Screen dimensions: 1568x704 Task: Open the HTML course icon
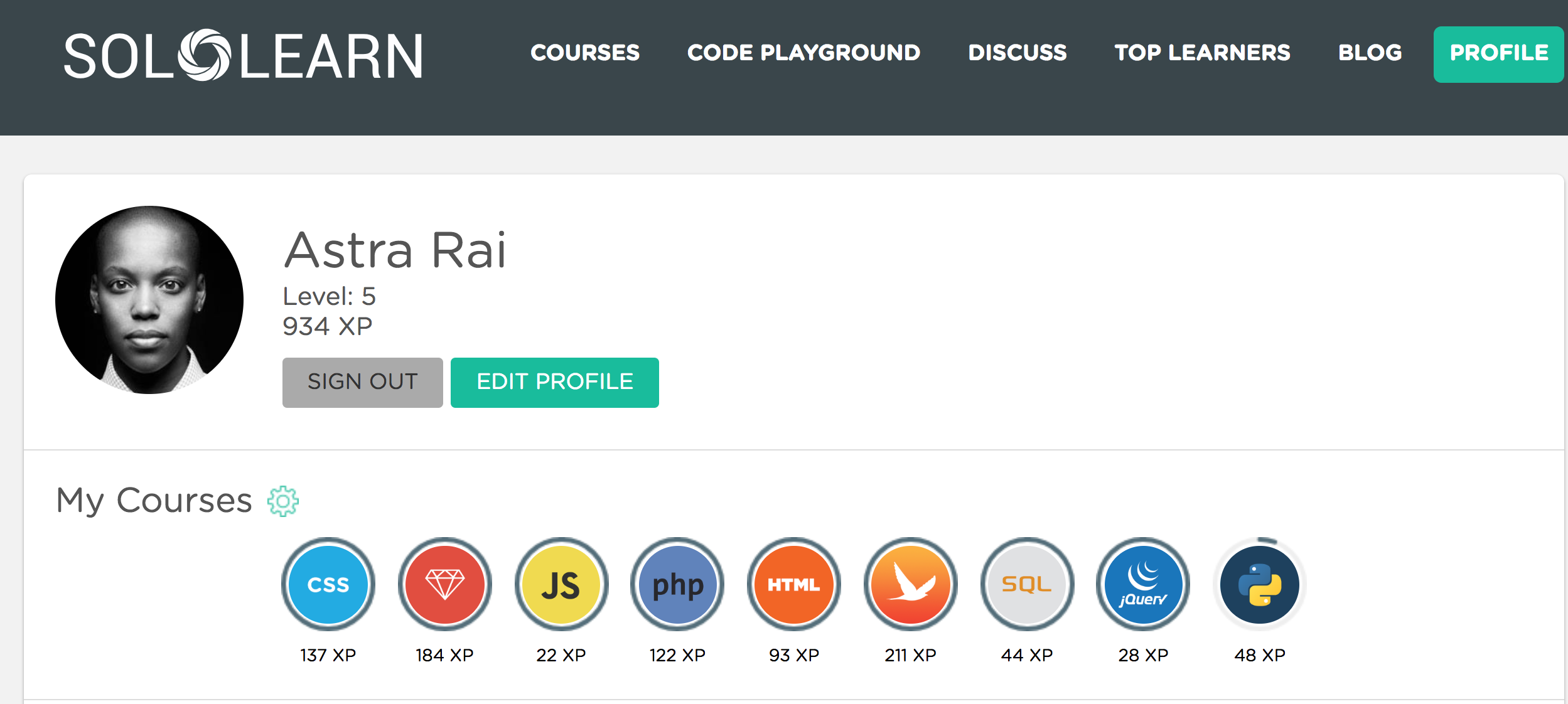[794, 584]
